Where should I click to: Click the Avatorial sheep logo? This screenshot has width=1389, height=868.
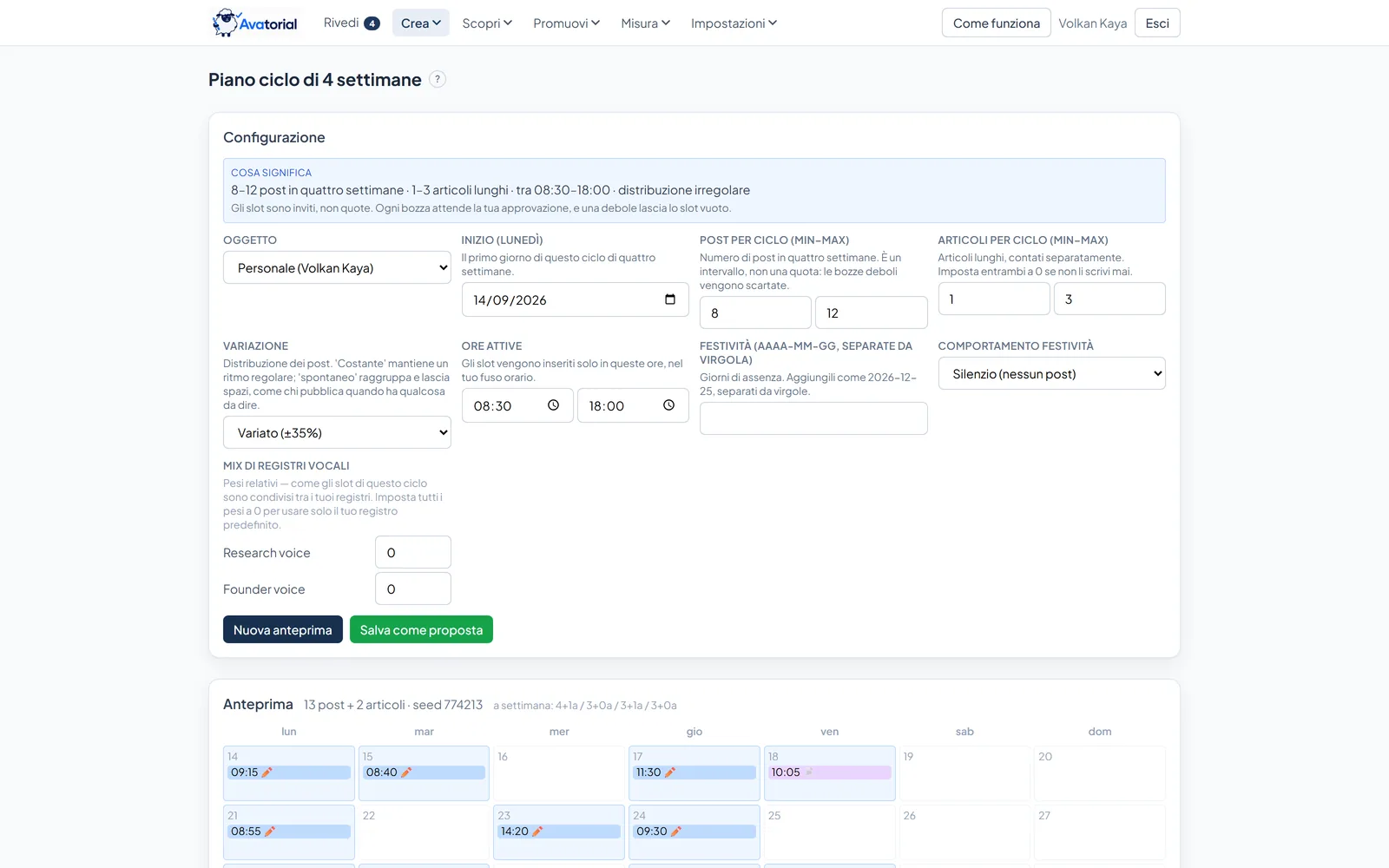point(254,23)
